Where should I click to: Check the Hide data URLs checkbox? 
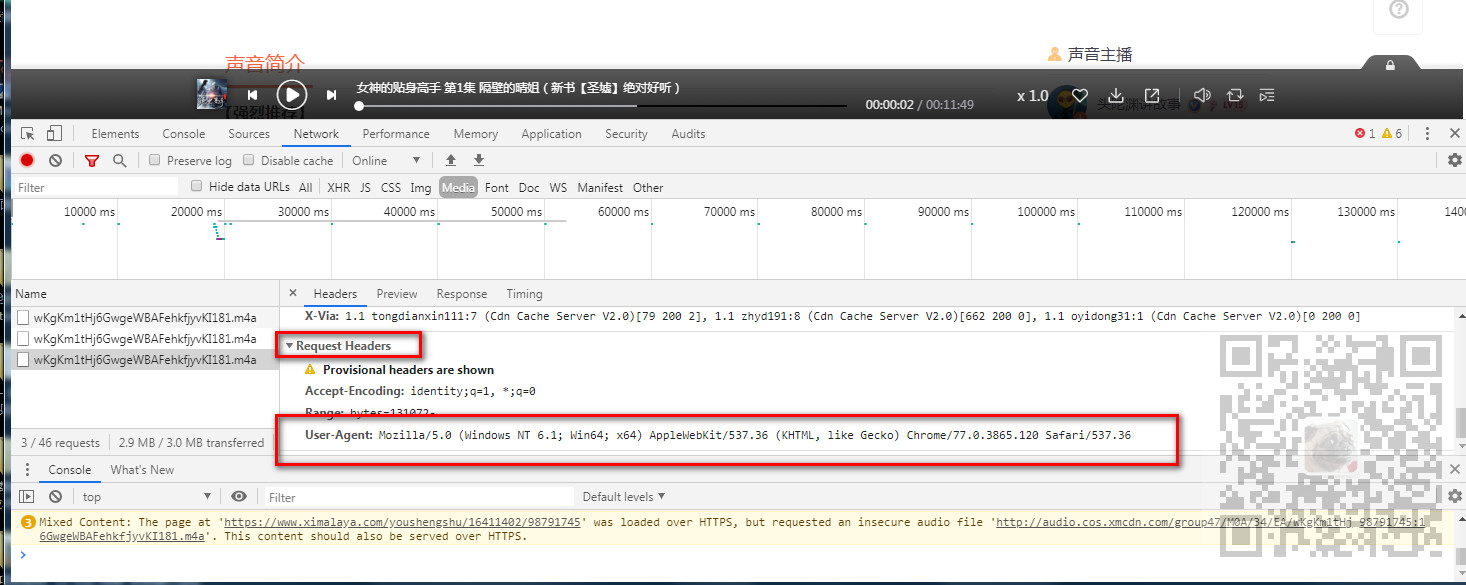click(197, 186)
